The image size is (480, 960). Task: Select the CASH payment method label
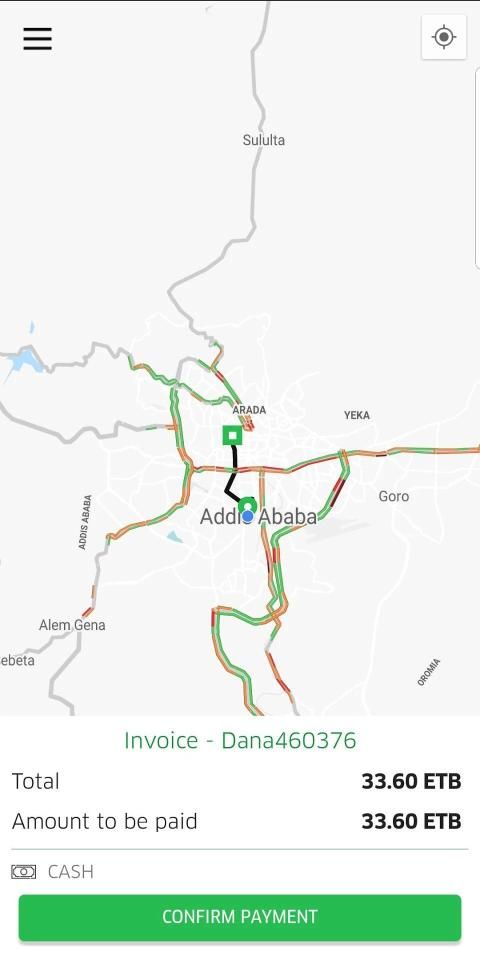pos(71,871)
